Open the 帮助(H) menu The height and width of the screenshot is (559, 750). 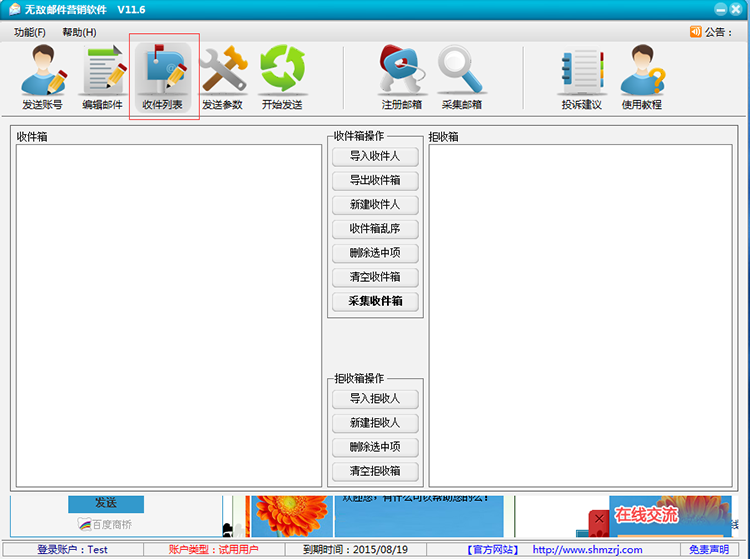79,32
